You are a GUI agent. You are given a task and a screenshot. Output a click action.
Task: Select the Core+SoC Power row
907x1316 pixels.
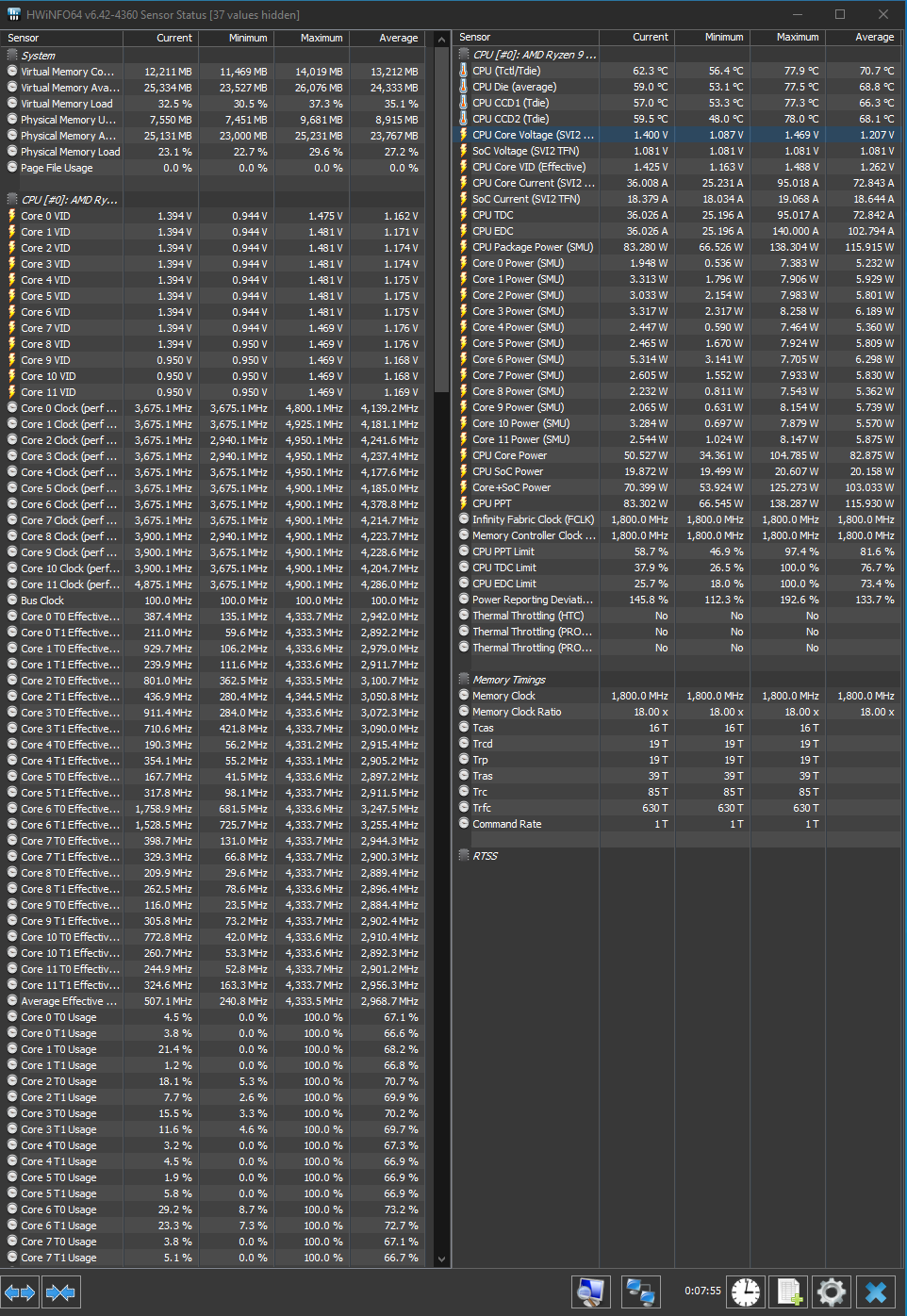(x=677, y=486)
